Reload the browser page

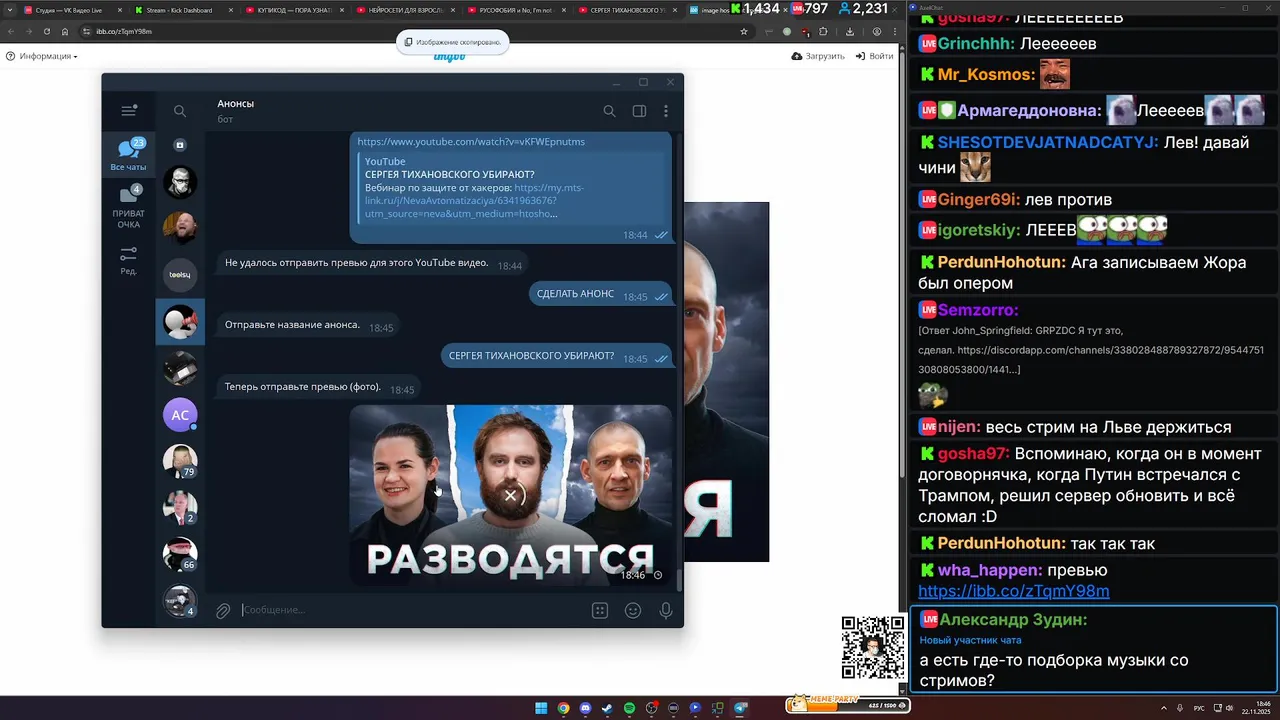[x=46, y=31]
